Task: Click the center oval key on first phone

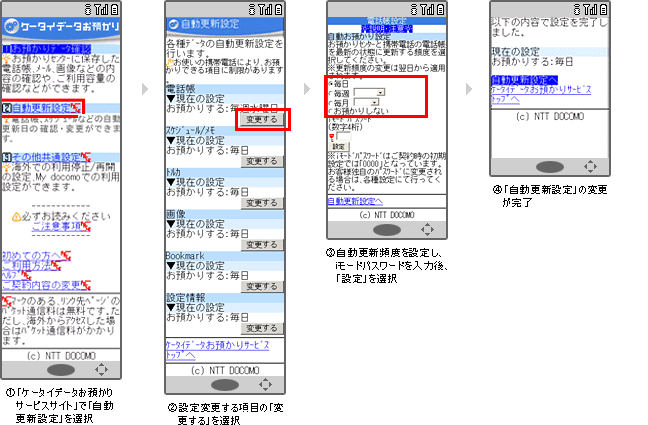Action: (61, 370)
